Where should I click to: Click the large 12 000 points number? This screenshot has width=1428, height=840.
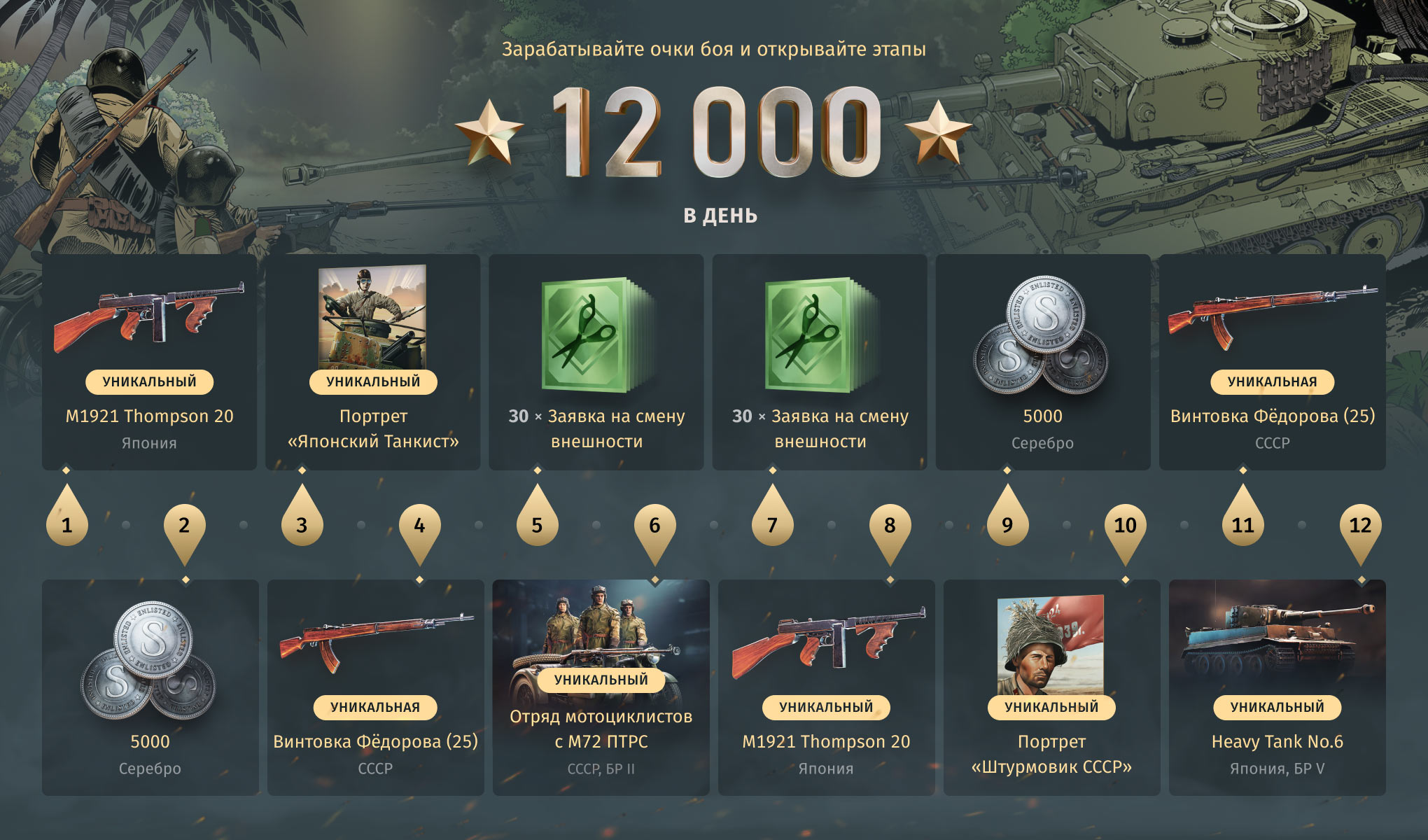click(x=715, y=132)
